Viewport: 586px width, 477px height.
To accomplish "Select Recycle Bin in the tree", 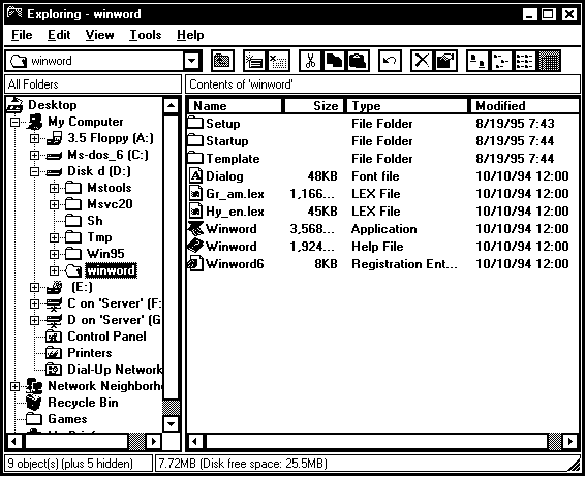I will click(x=83, y=403).
